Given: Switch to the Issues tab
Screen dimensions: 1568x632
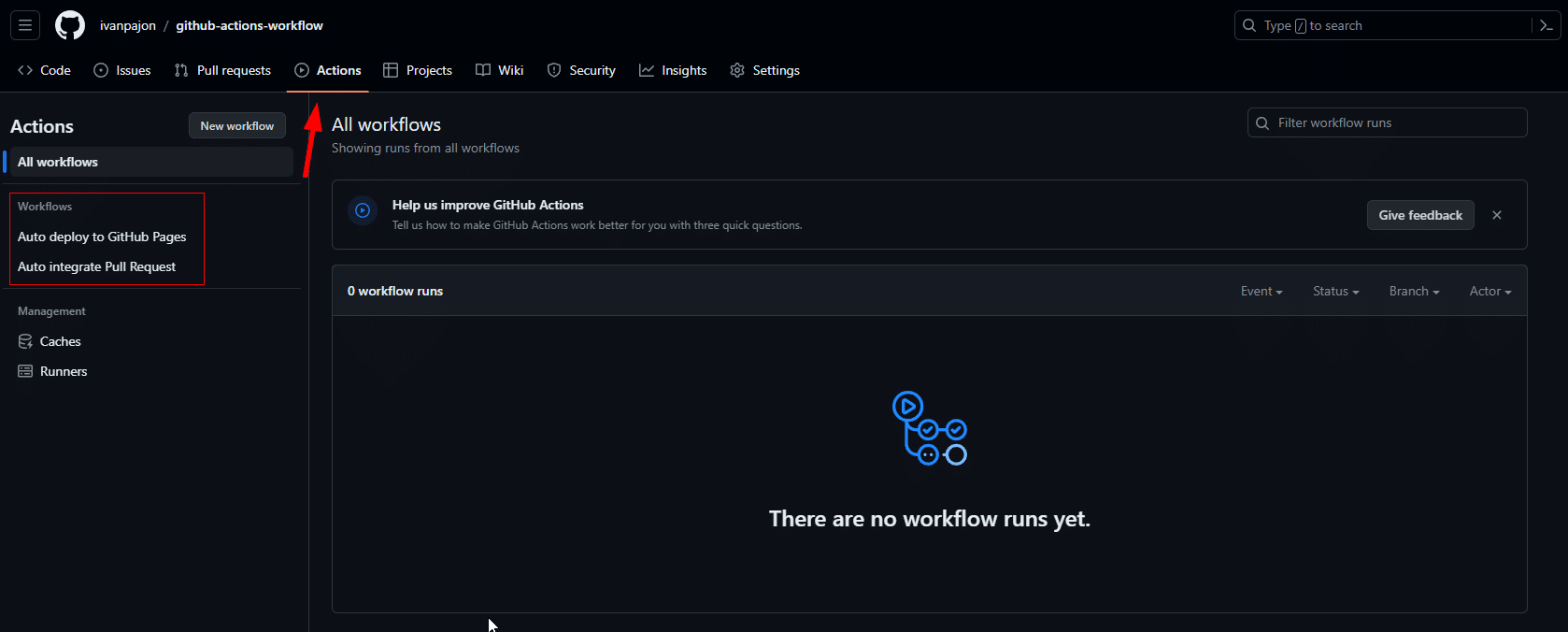Looking at the screenshot, I should (x=122, y=70).
